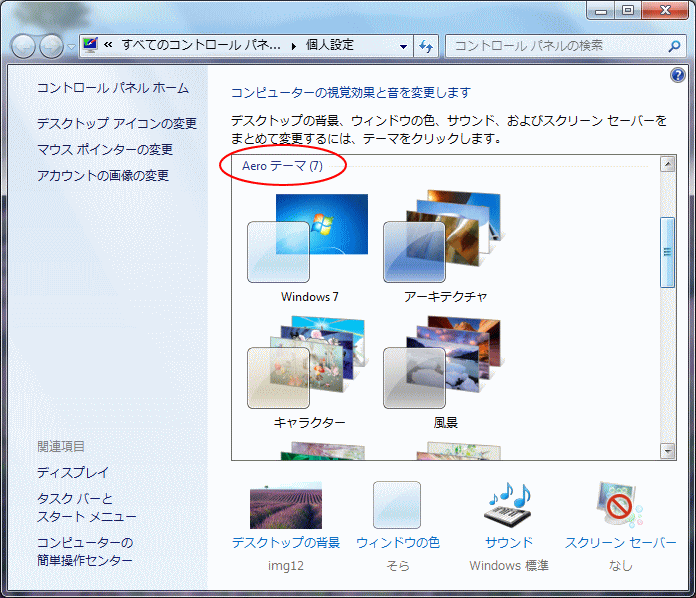Viewport: 696px width, 598px height.
Task: Click the Back navigation arrow
Action: click(23, 46)
